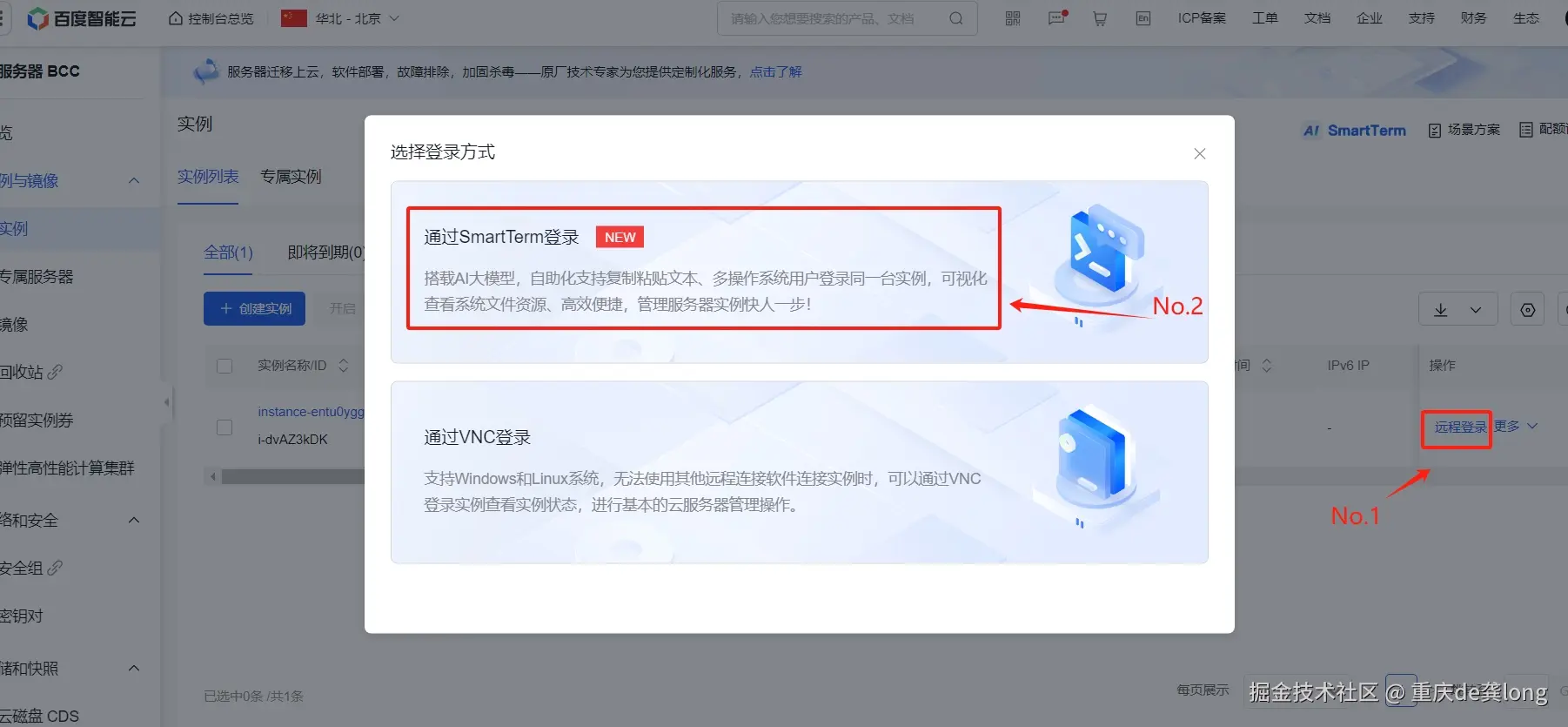Click the 创建实例 button

pos(254,308)
